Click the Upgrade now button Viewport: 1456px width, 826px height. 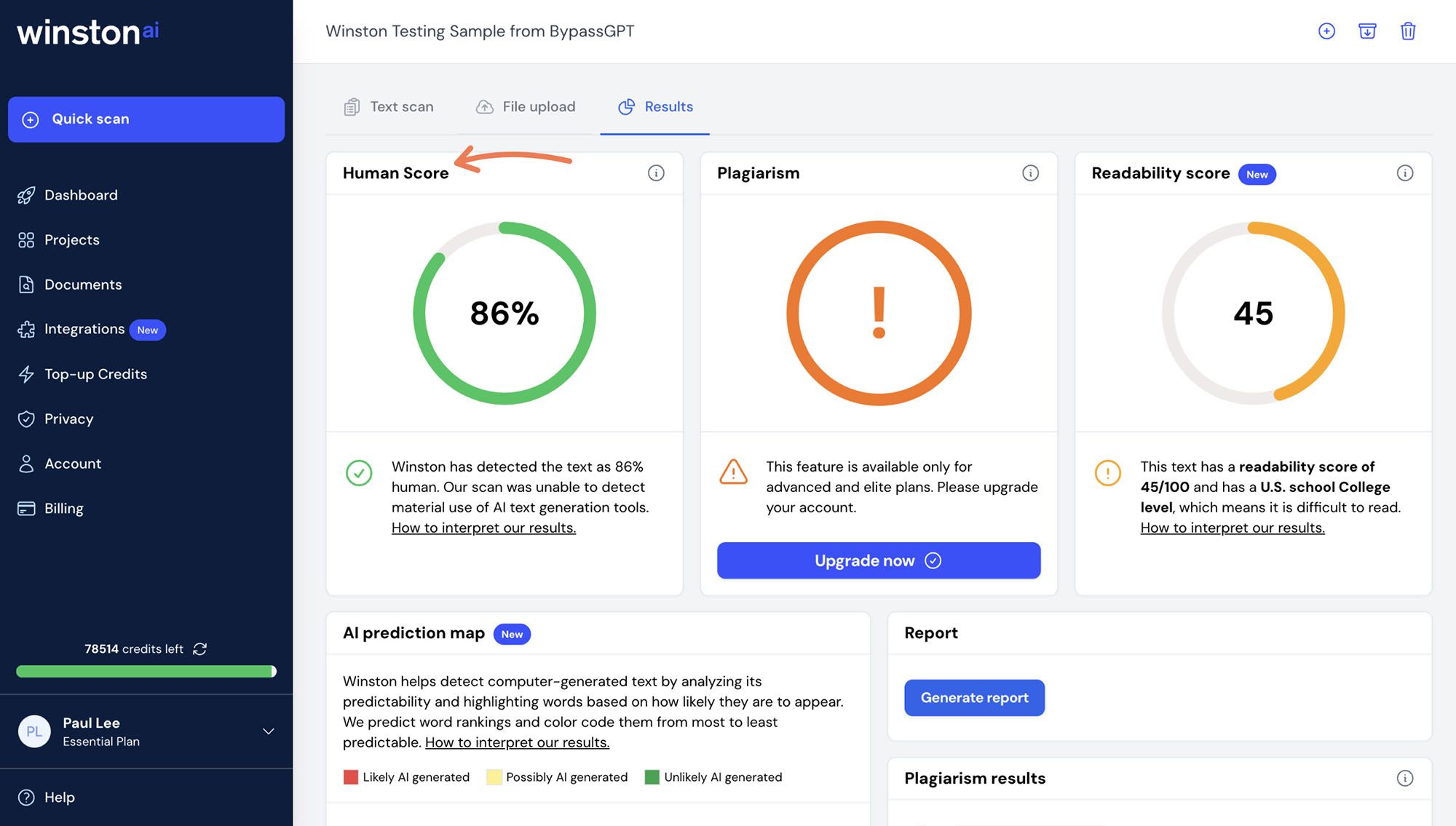click(878, 560)
